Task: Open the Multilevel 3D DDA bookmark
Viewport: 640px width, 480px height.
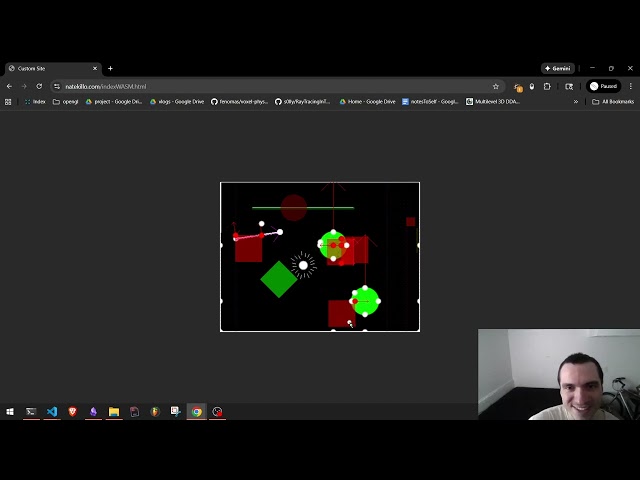Action: (493, 102)
